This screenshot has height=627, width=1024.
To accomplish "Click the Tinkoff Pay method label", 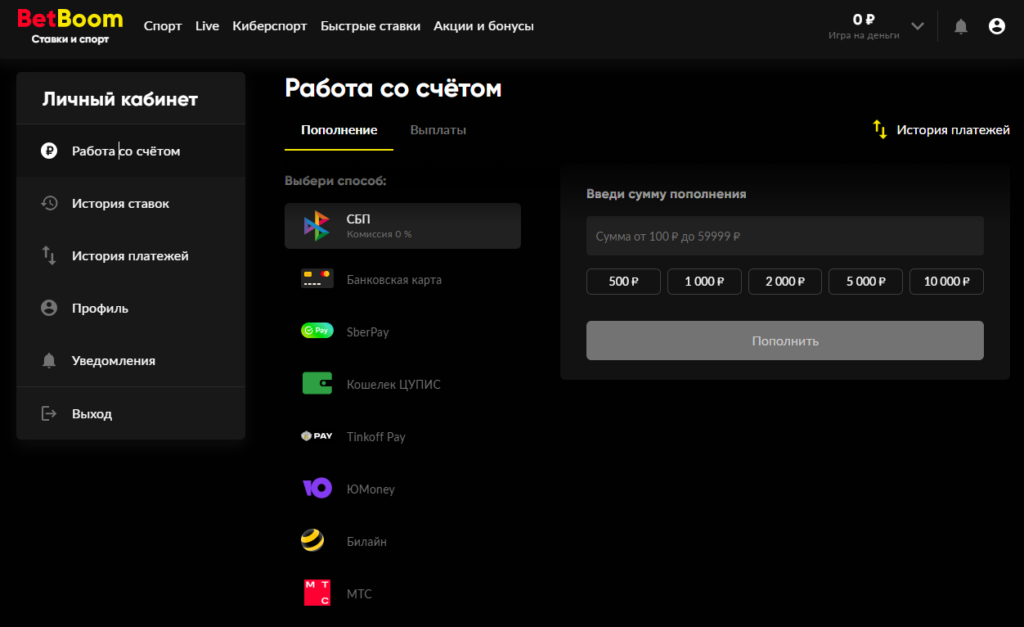I will [376, 436].
